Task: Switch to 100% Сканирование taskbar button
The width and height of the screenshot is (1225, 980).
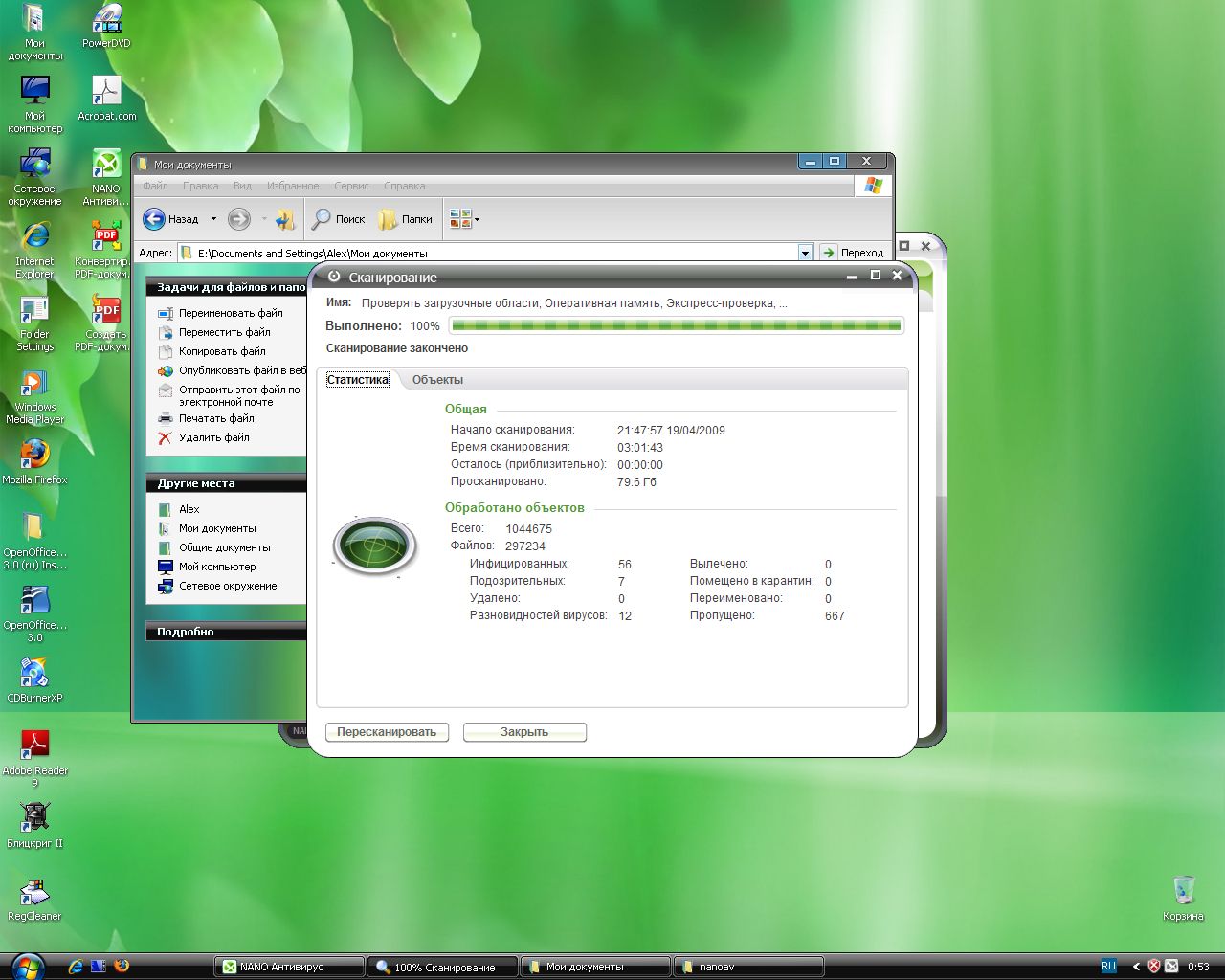Action: 443,967
